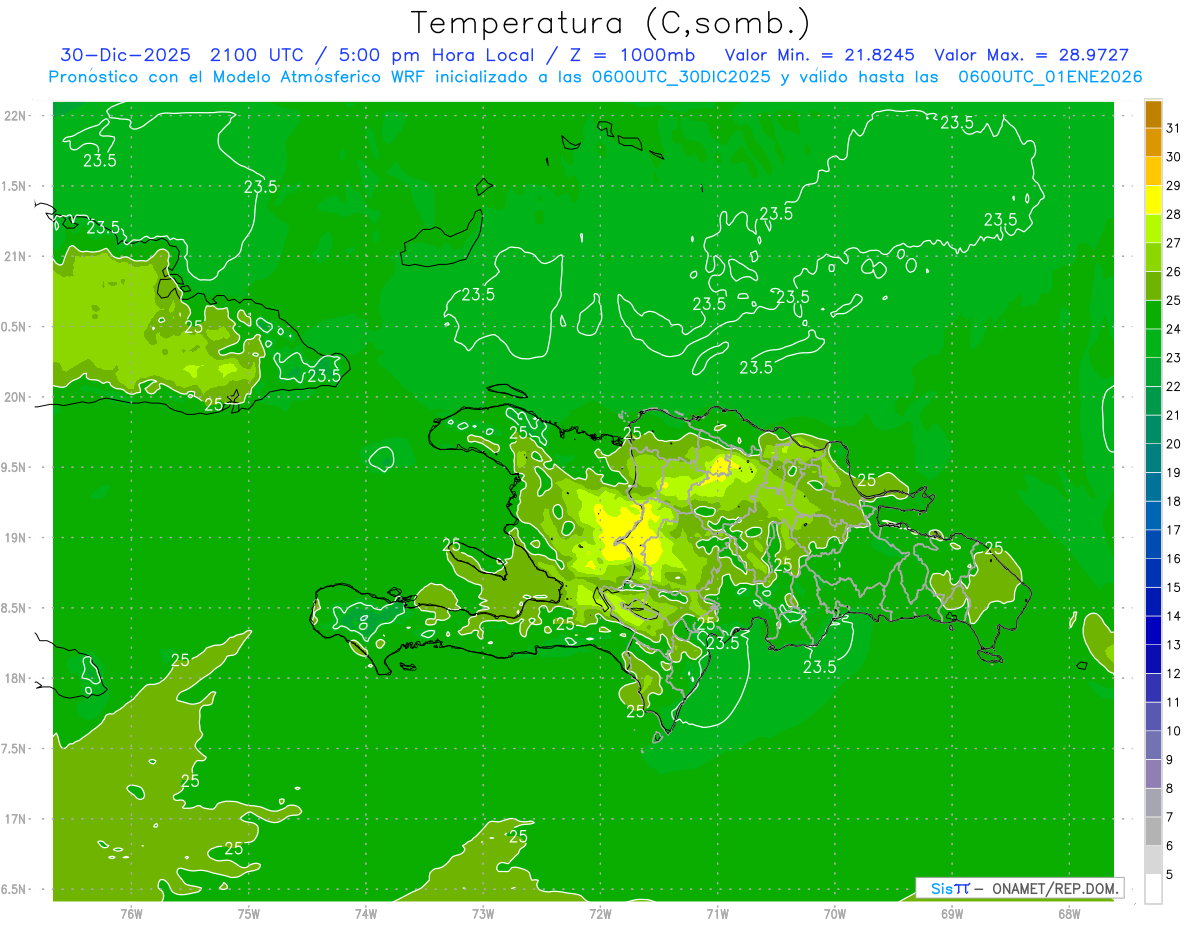The height and width of the screenshot is (927, 1200).
Task: Pick the gray legend swatch between 6 and 7
Action: click(x=1153, y=831)
